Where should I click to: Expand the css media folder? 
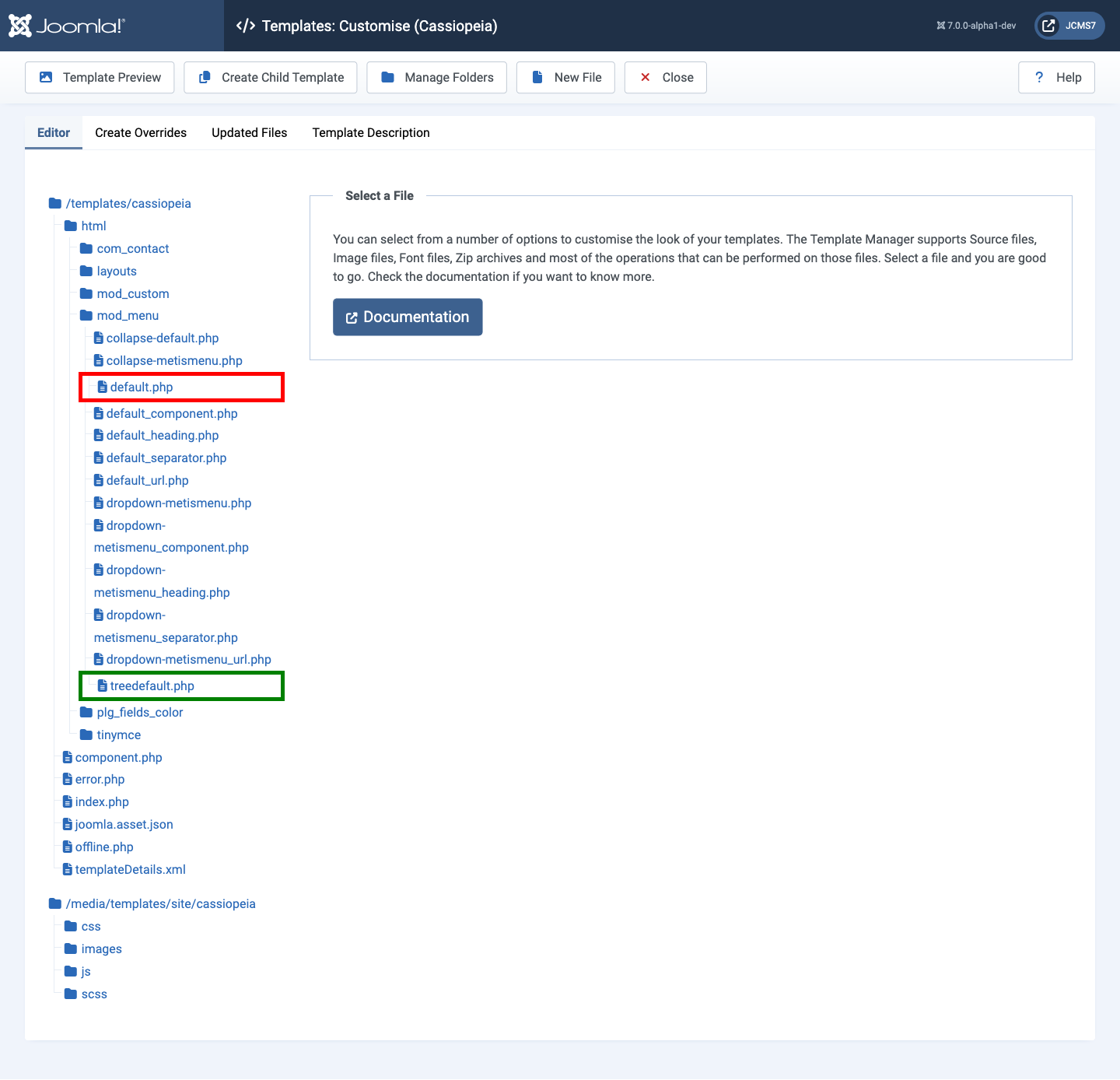coord(82,927)
